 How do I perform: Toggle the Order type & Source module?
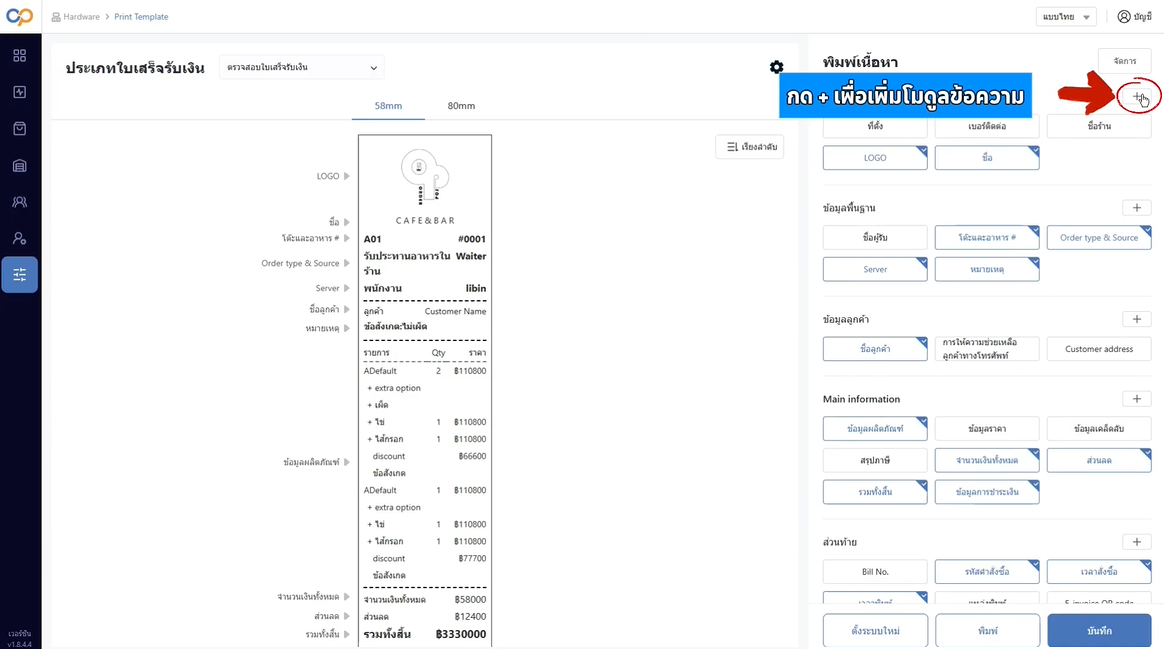1099,238
